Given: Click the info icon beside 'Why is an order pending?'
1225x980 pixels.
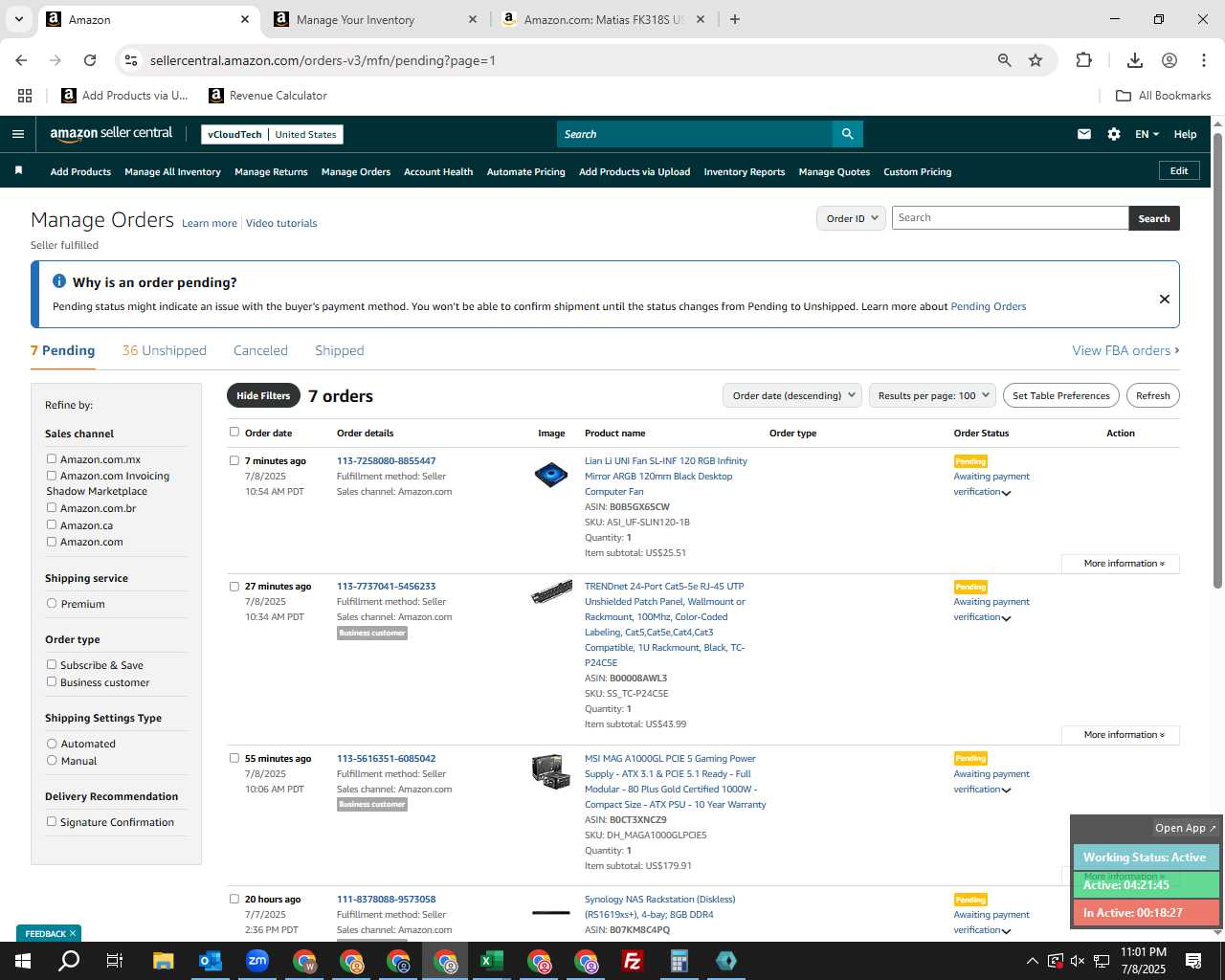Looking at the screenshot, I should pyautogui.click(x=59, y=281).
